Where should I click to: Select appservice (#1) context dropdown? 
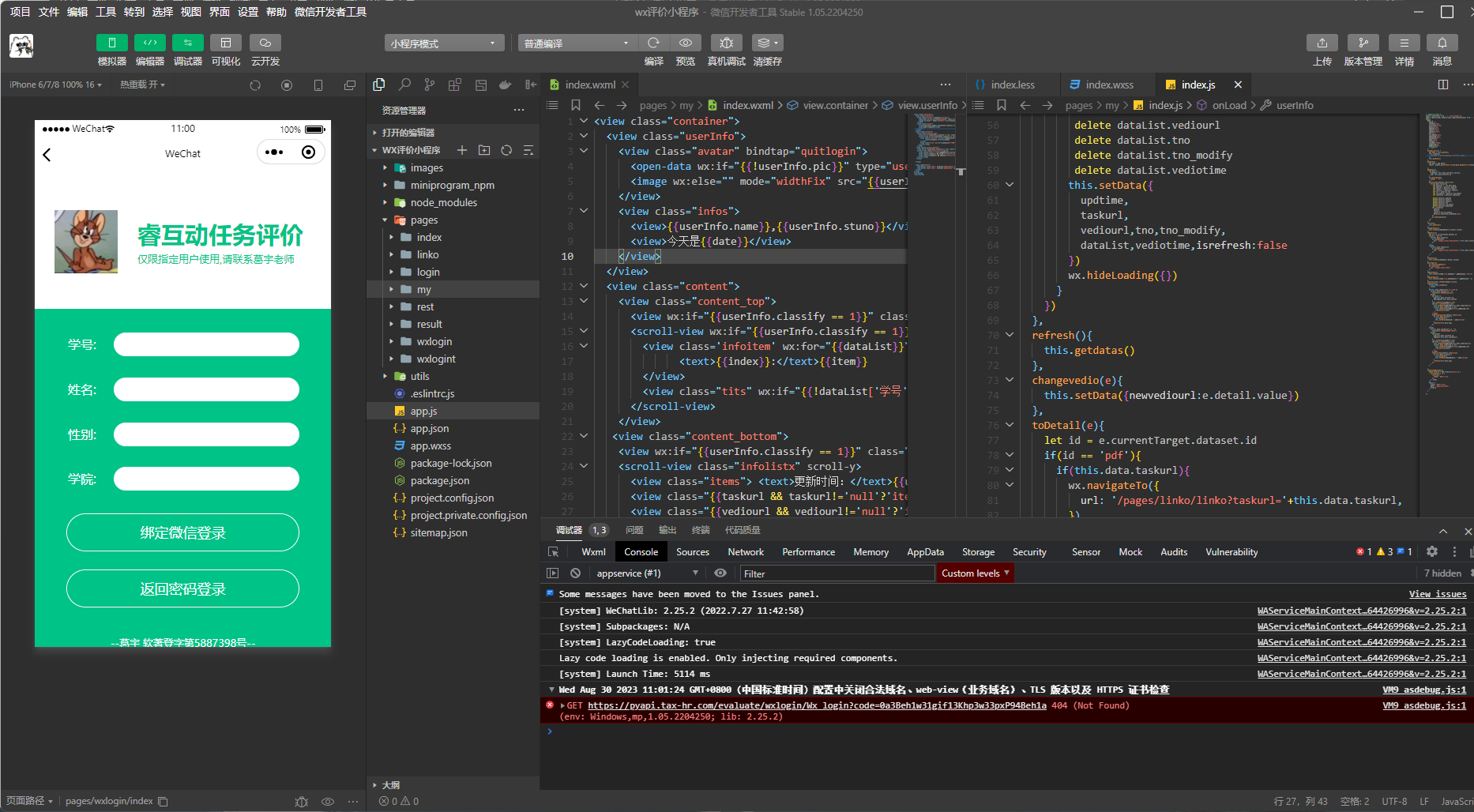pos(647,573)
